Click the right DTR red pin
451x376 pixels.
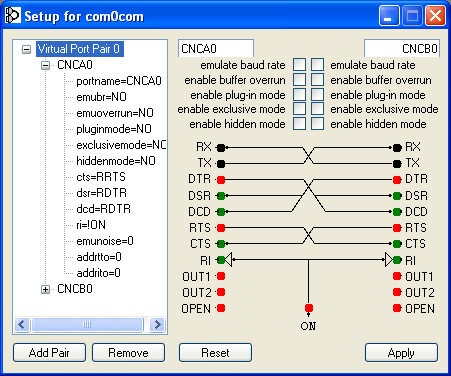(397, 180)
